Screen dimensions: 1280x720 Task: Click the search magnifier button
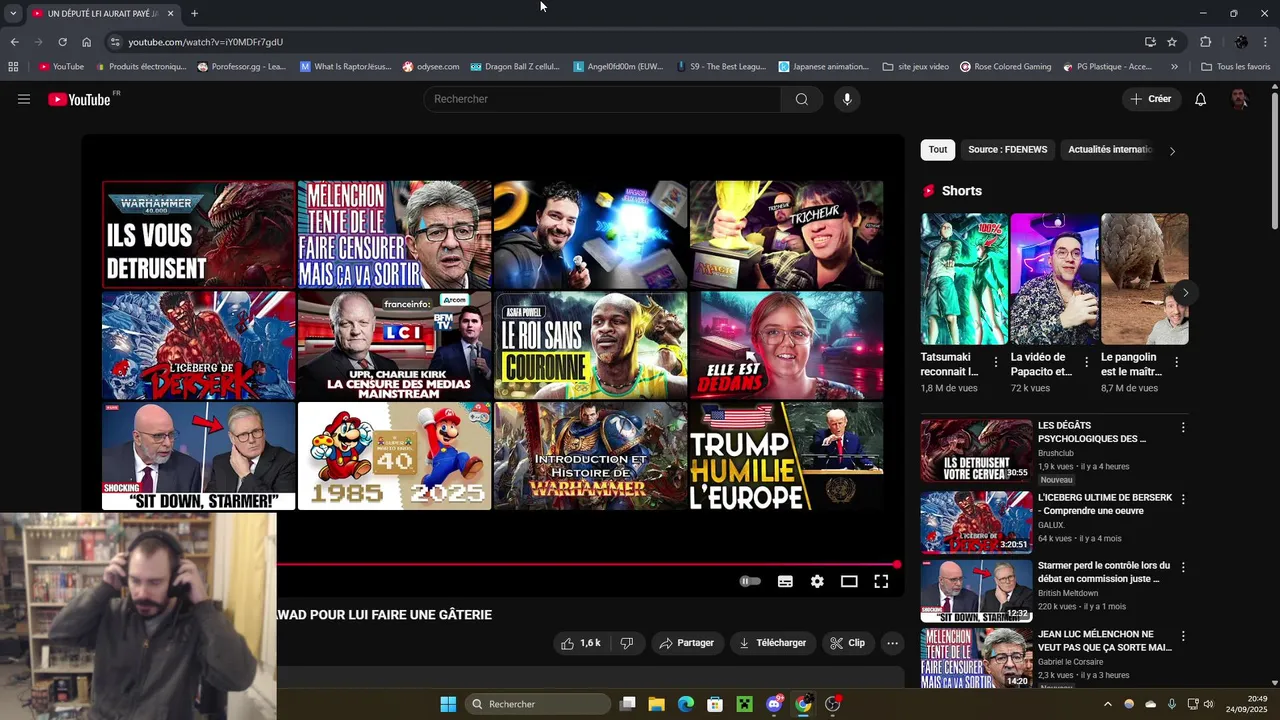(802, 99)
